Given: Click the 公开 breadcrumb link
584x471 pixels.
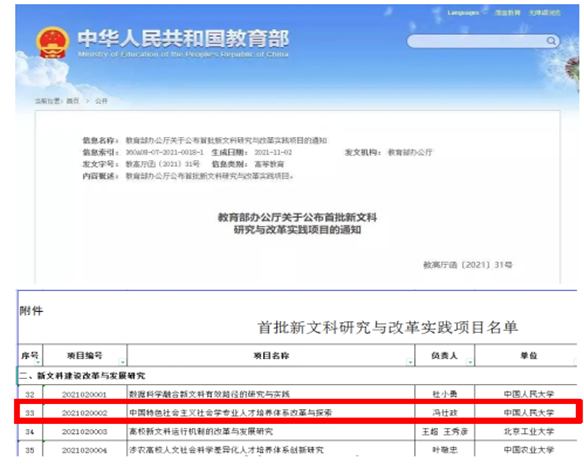Looking at the screenshot, I should pyautogui.click(x=101, y=101).
